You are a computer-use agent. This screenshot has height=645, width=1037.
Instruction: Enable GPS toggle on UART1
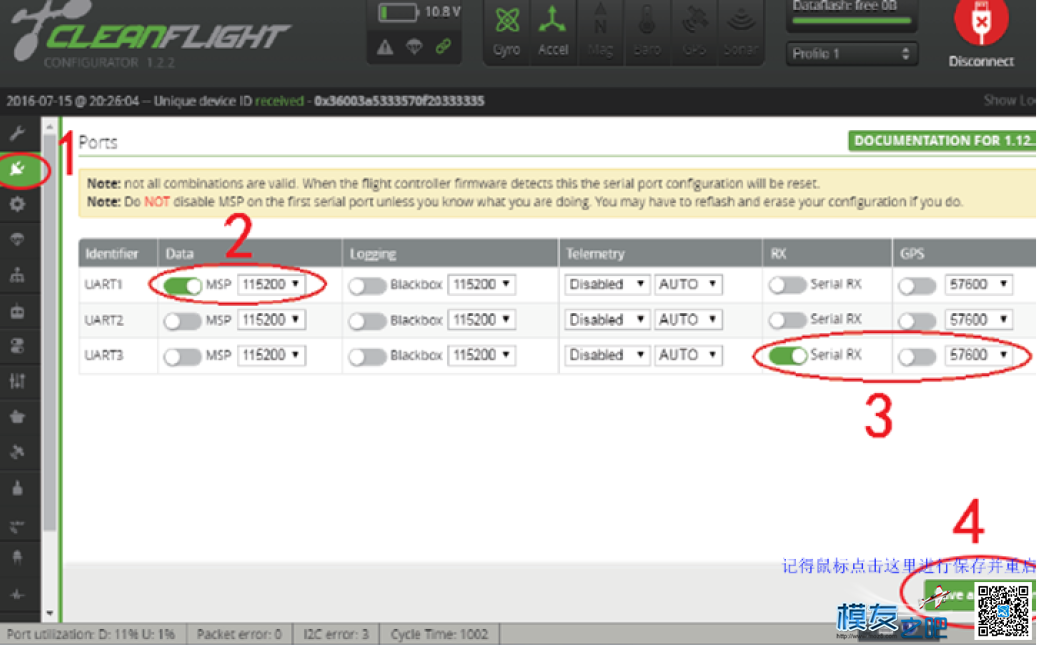917,285
